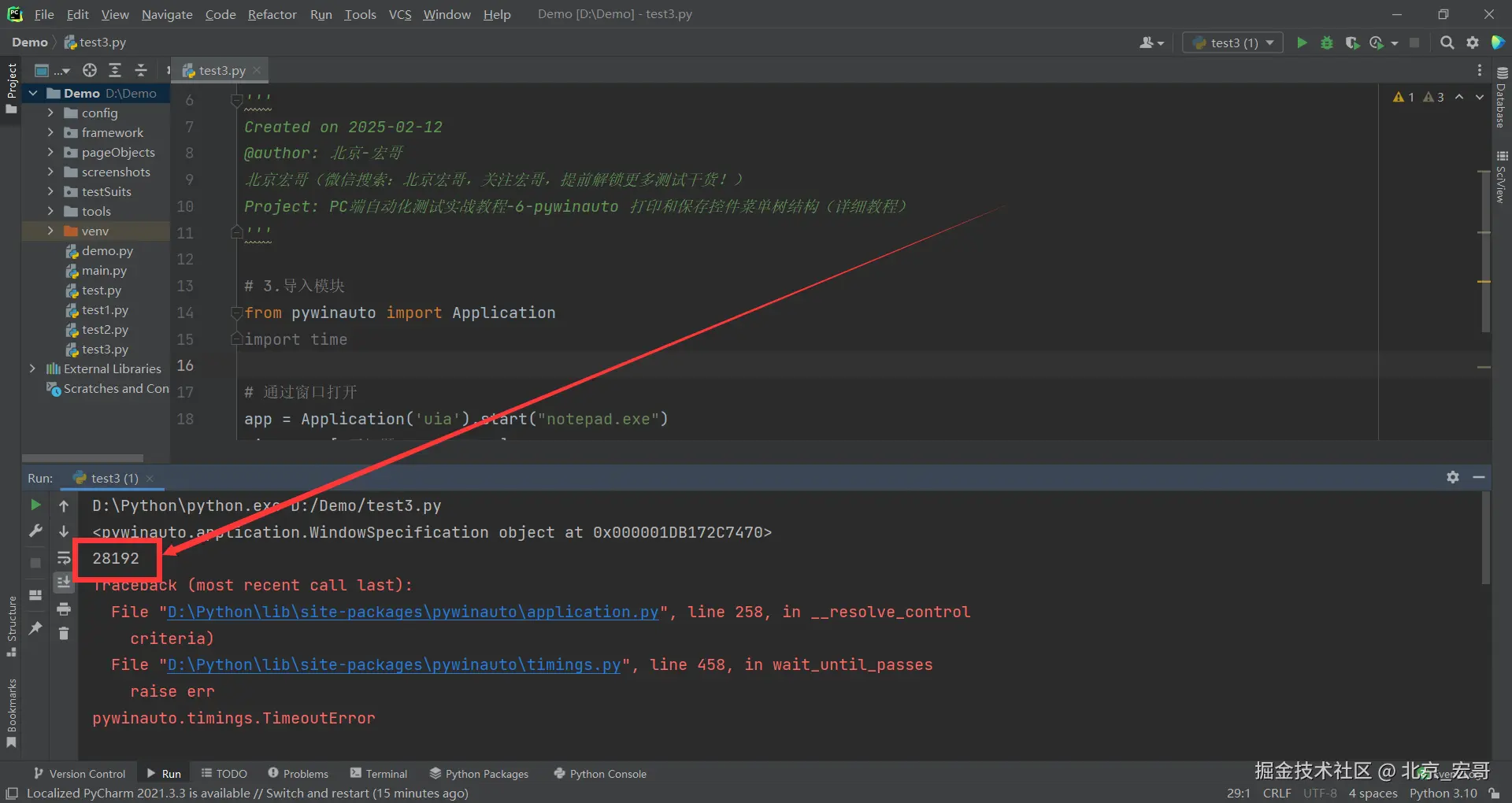Open the File menu
Screen dimensions: 1512x803
44,14
